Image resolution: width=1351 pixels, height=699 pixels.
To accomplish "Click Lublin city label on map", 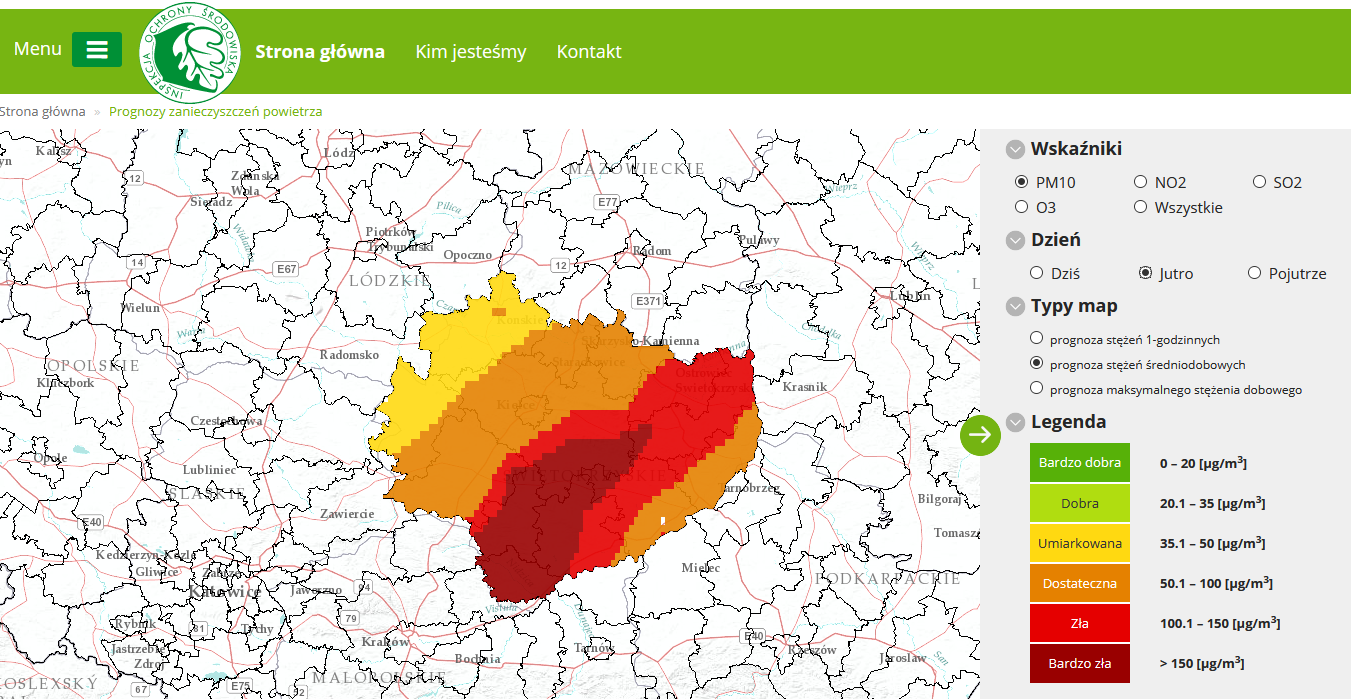I will 910,296.
